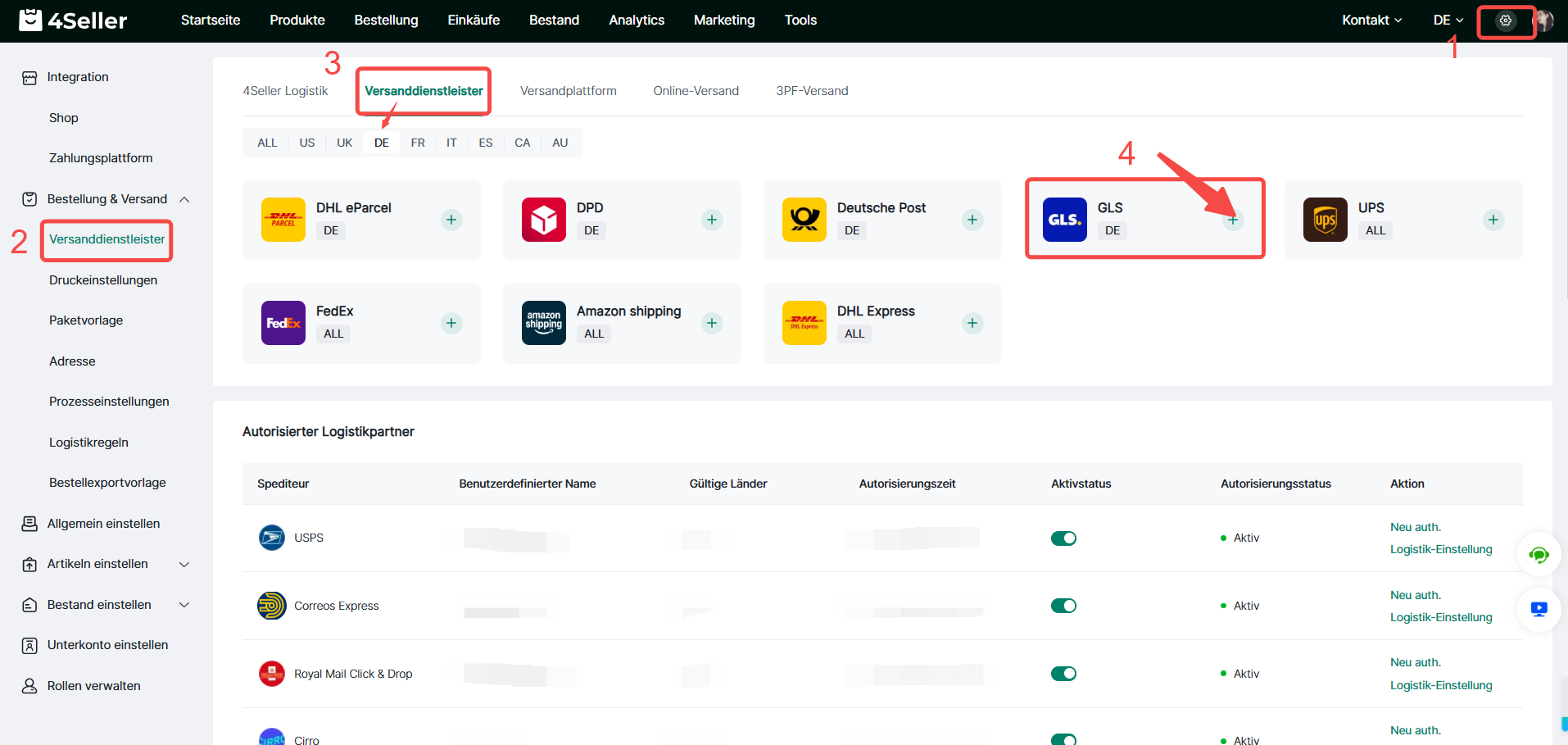
Task: Add DPD carrier via plus icon
Action: coord(711,220)
